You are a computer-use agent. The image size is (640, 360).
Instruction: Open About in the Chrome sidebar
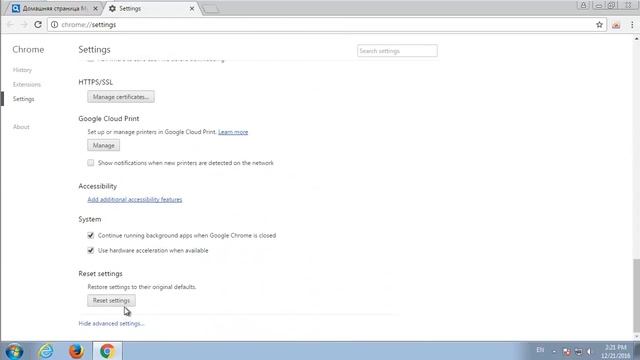point(21,127)
